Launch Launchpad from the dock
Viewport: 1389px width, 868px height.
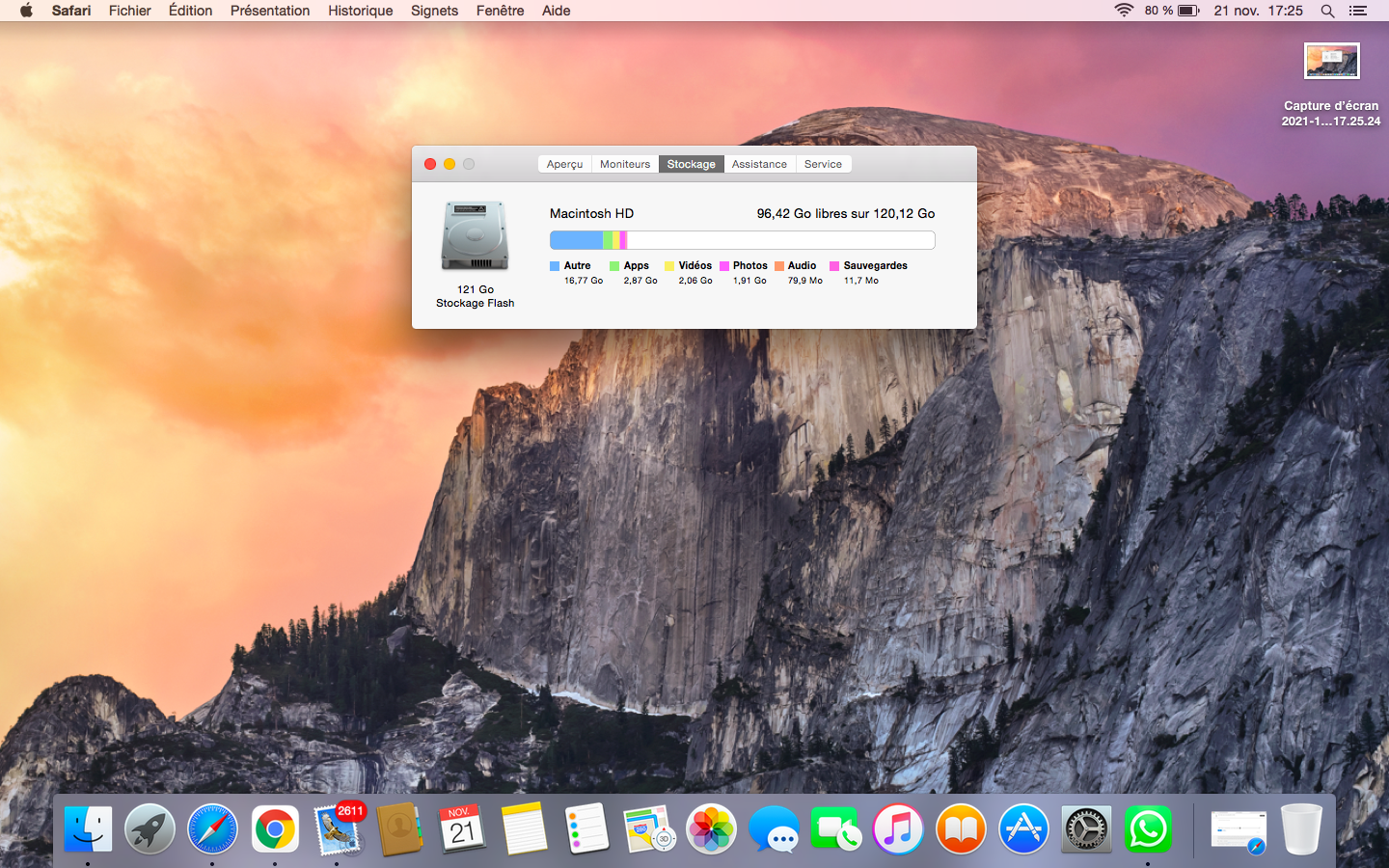[150, 829]
